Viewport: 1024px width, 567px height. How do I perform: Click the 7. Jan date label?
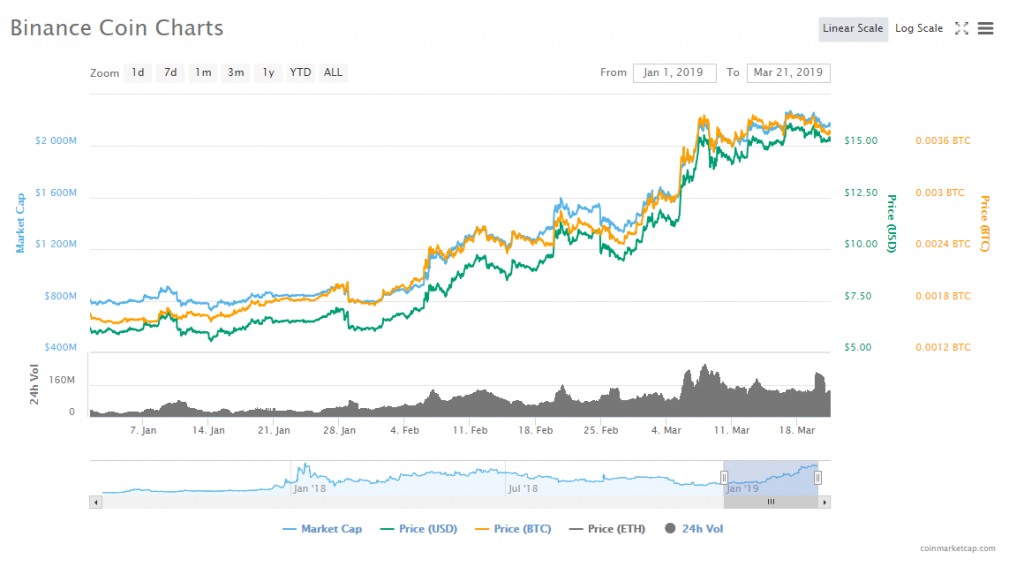(143, 430)
